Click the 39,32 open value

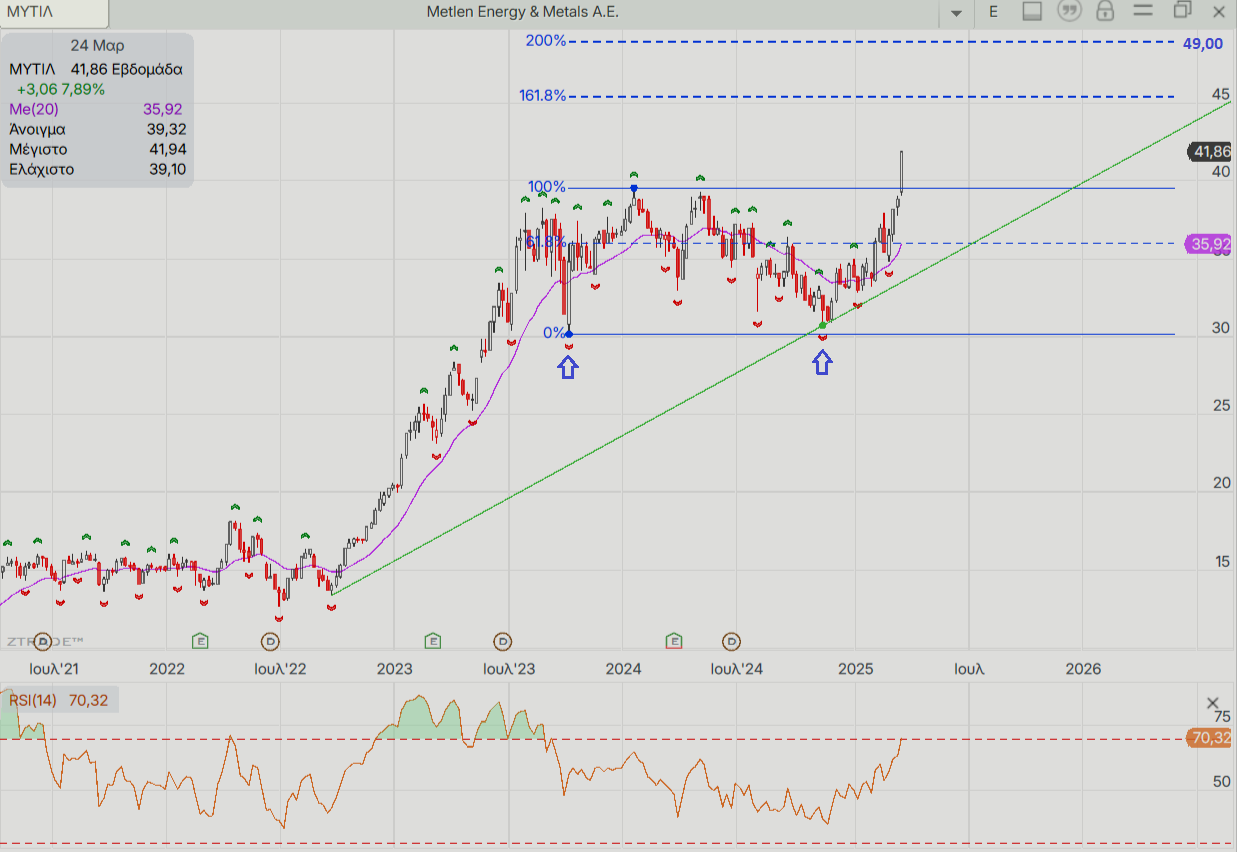click(x=166, y=129)
